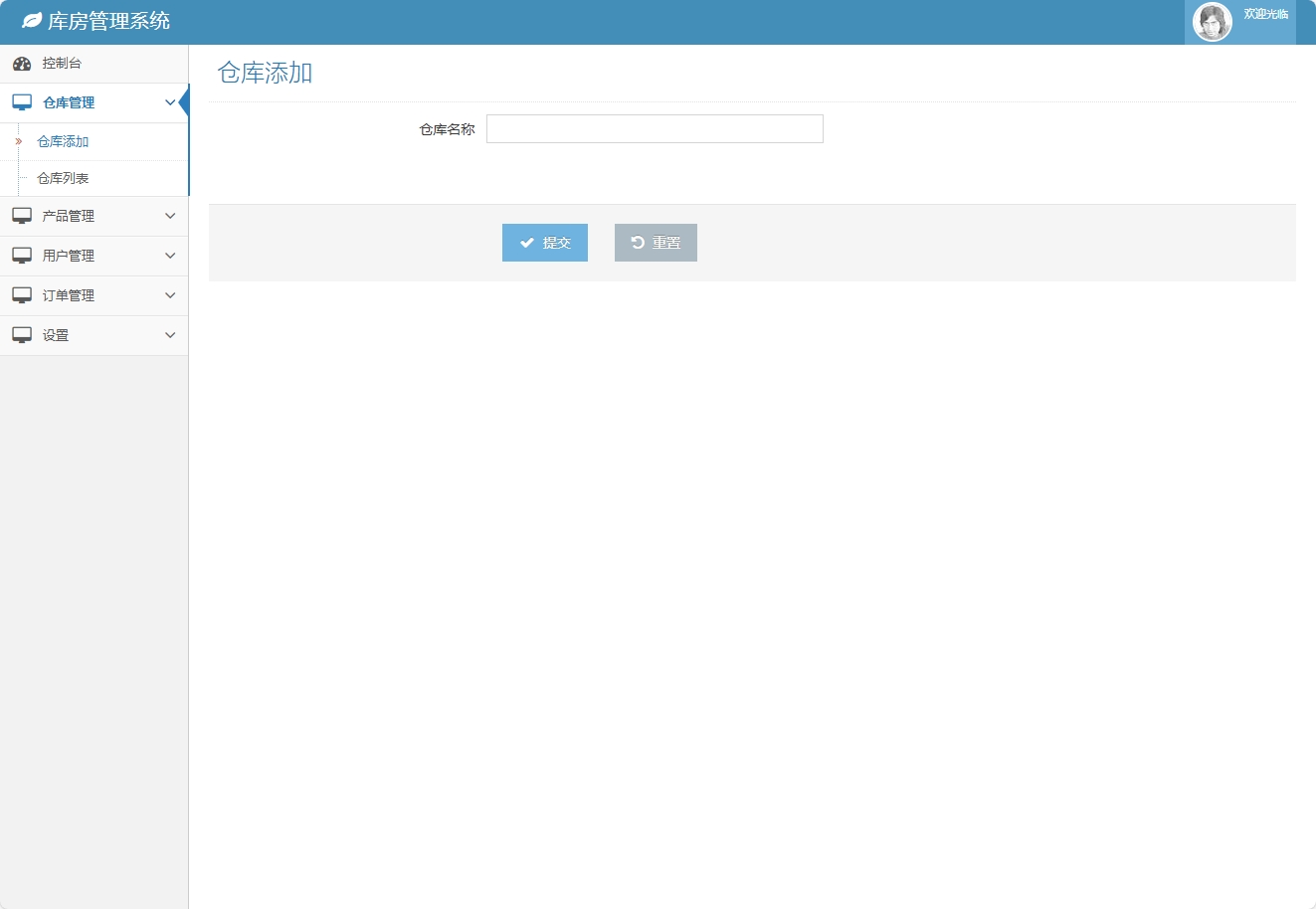Image resolution: width=1316 pixels, height=909 pixels.
Task: Click the user avatar thumbnail in header
Action: 1213,21
